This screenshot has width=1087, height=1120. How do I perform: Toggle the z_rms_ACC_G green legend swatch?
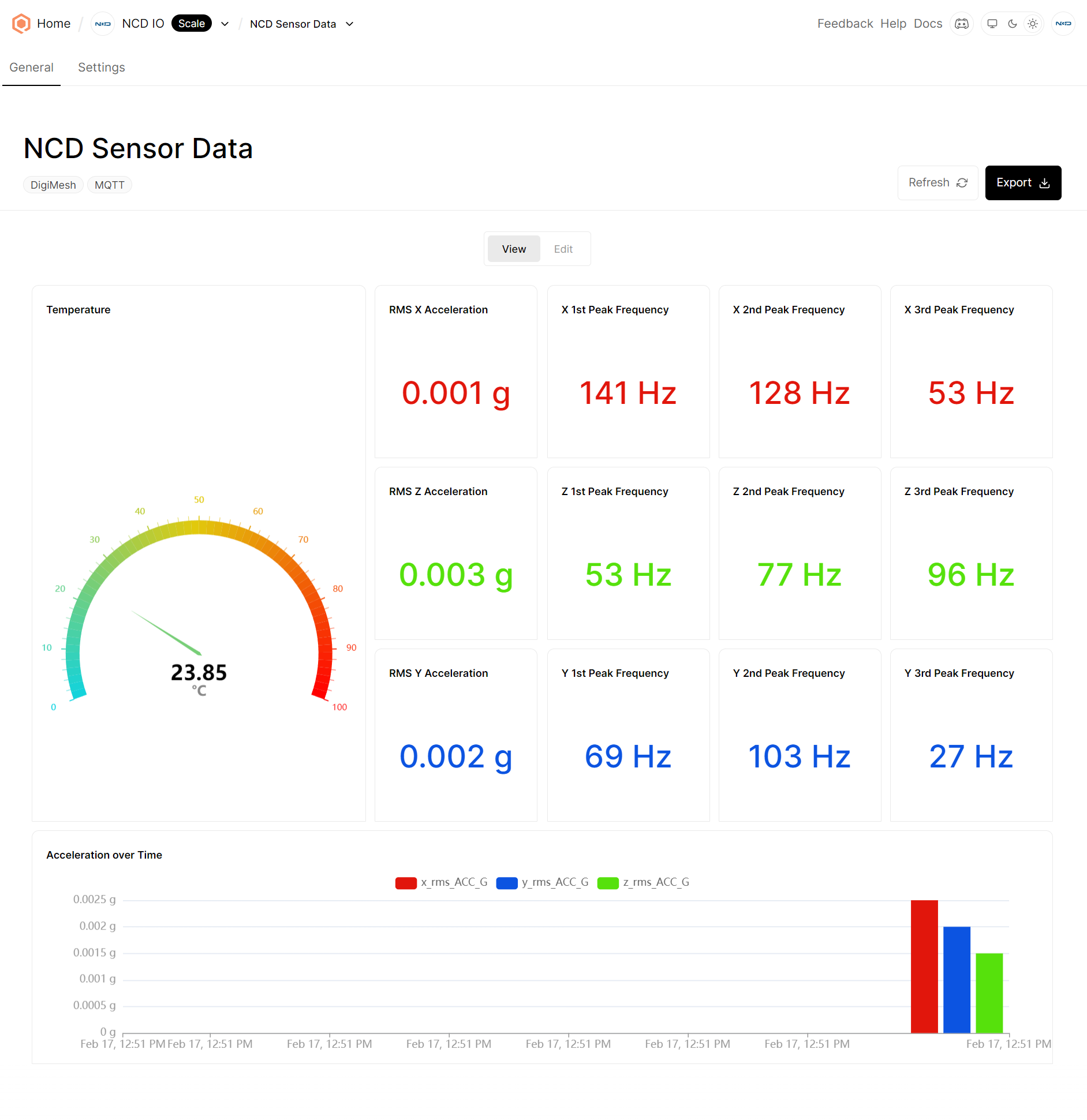point(608,883)
